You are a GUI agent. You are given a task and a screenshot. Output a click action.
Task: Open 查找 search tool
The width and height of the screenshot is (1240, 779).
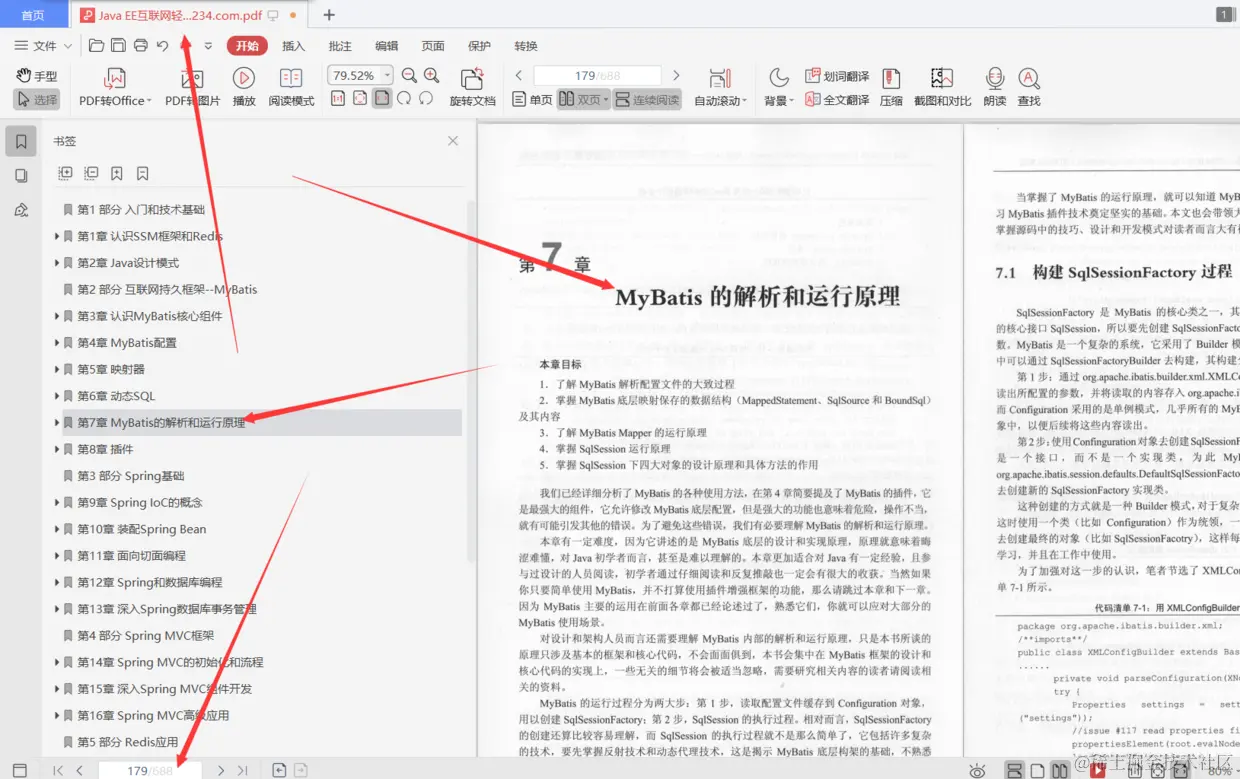pos(1029,87)
